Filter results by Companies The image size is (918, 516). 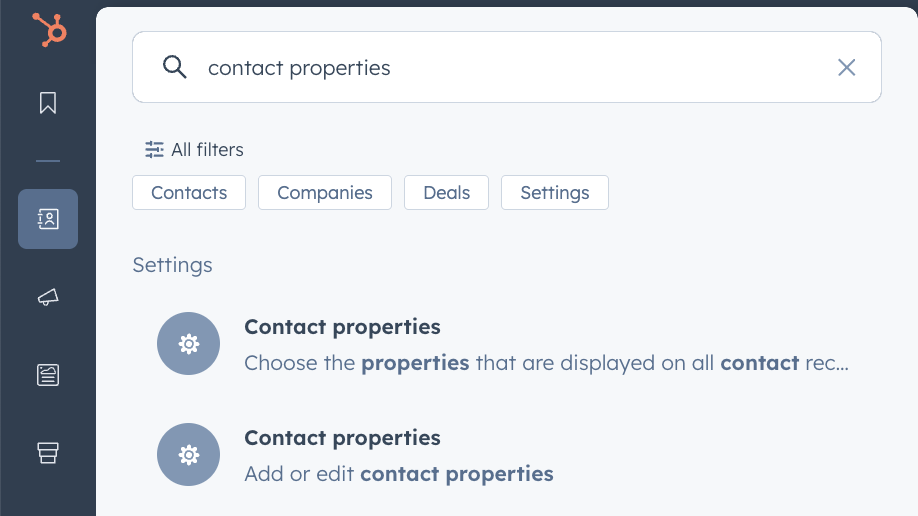pyautogui.click(x=325, y=193)
